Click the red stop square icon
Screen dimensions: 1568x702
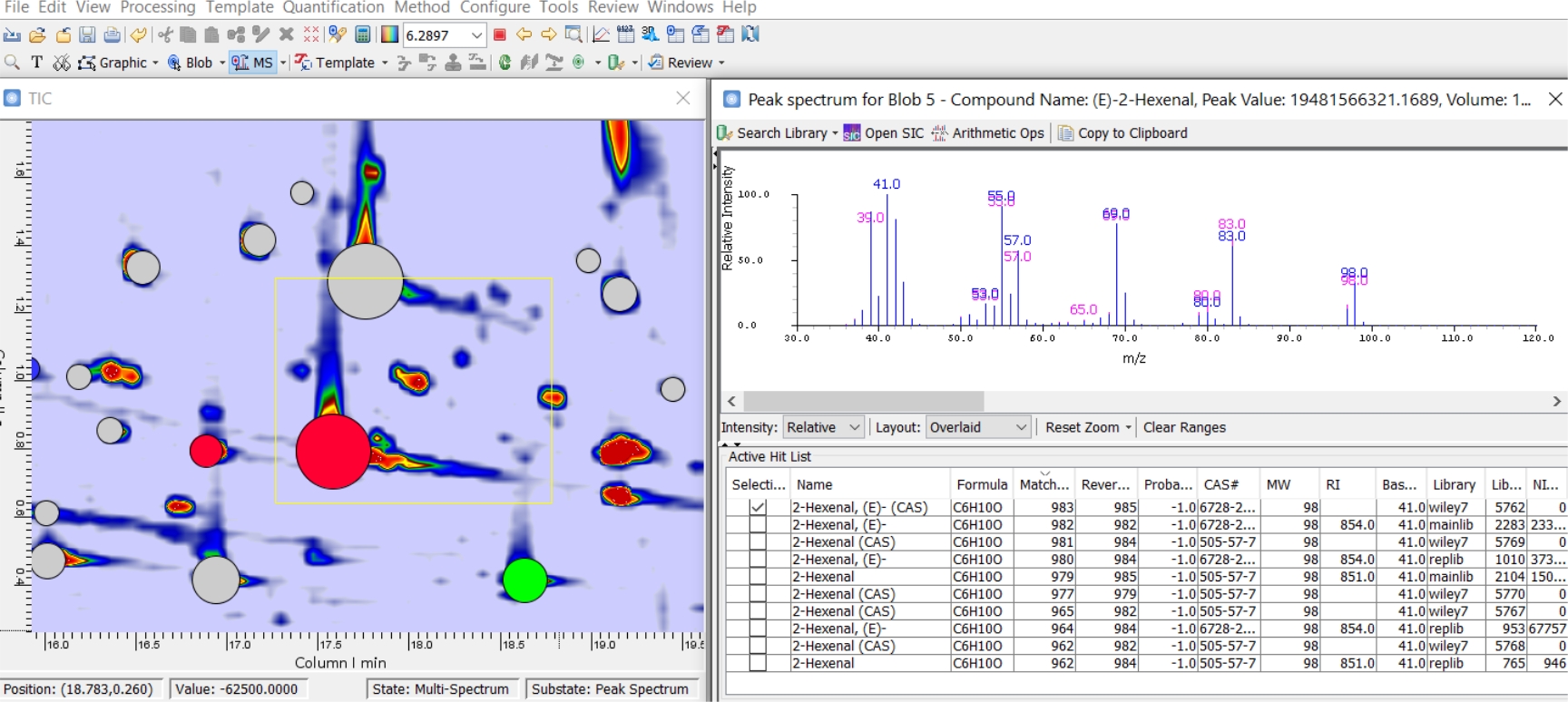pyautogui.click(x=499, y=35)
